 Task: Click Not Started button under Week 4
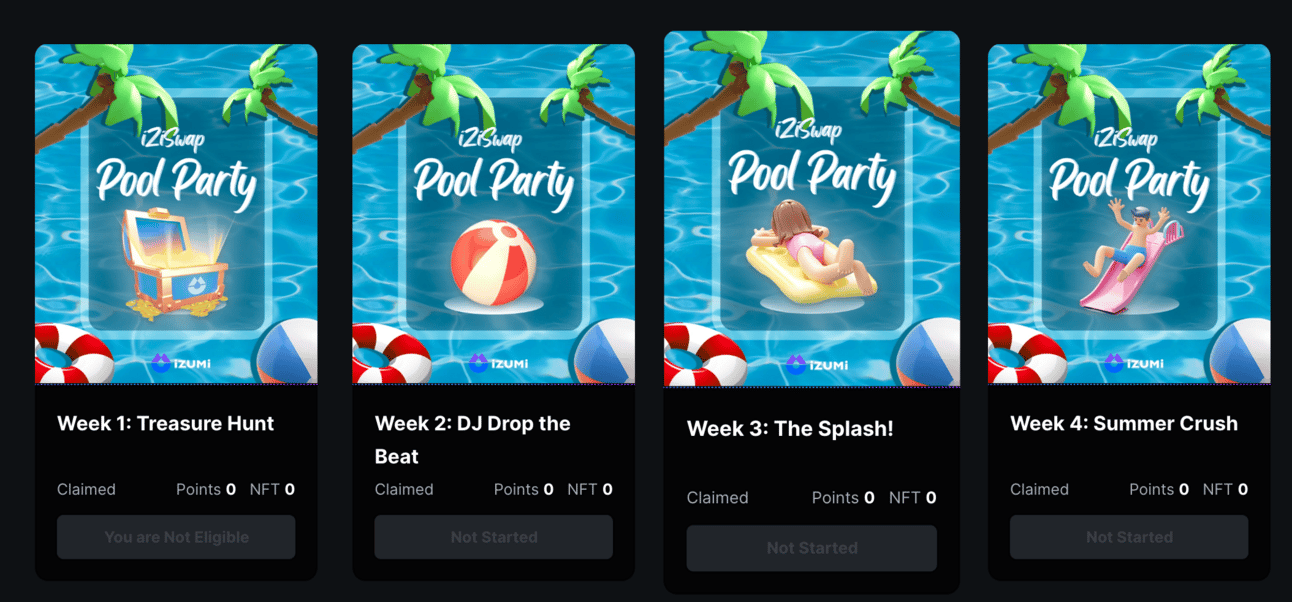pyautogui.click(x=1129, y=537)
